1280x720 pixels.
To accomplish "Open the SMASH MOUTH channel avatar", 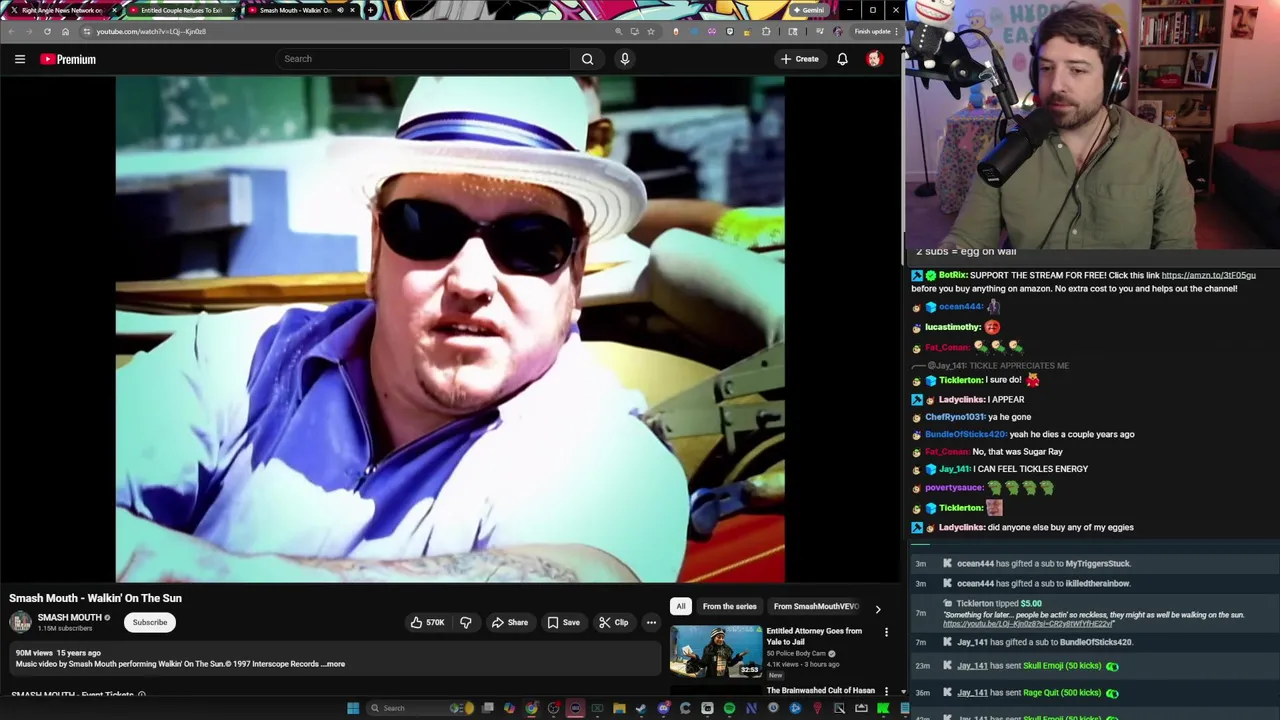I will [20, 622].
